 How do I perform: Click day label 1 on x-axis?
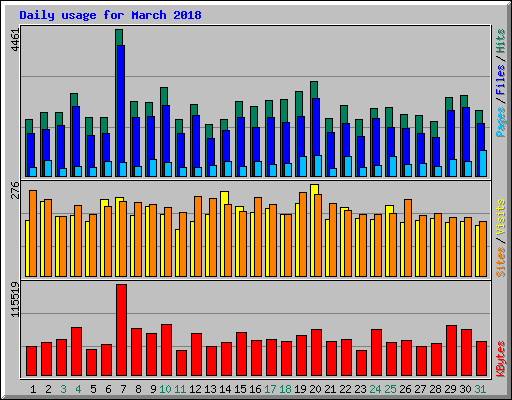point(33,389)
